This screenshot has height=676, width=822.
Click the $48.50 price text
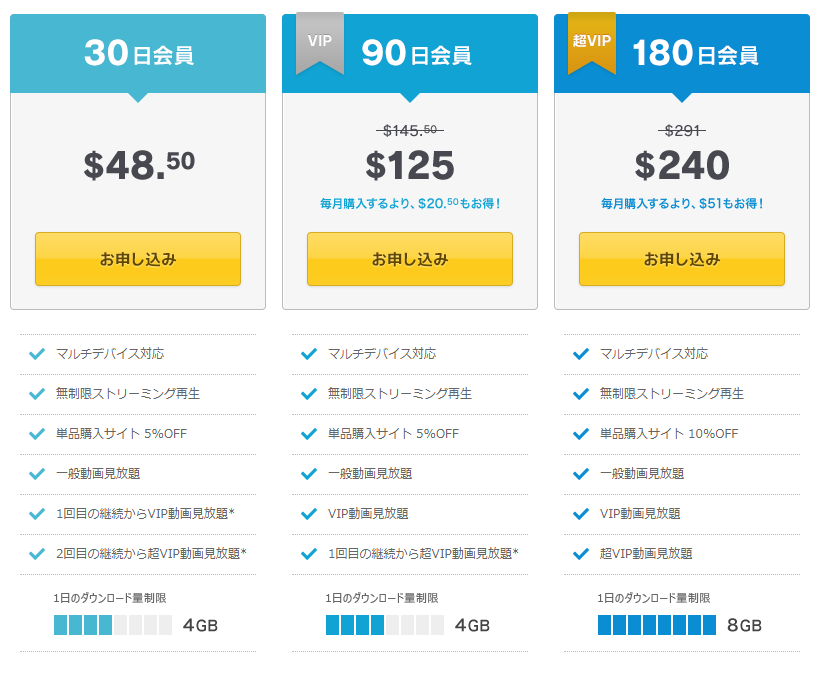[x=138, y=164]
